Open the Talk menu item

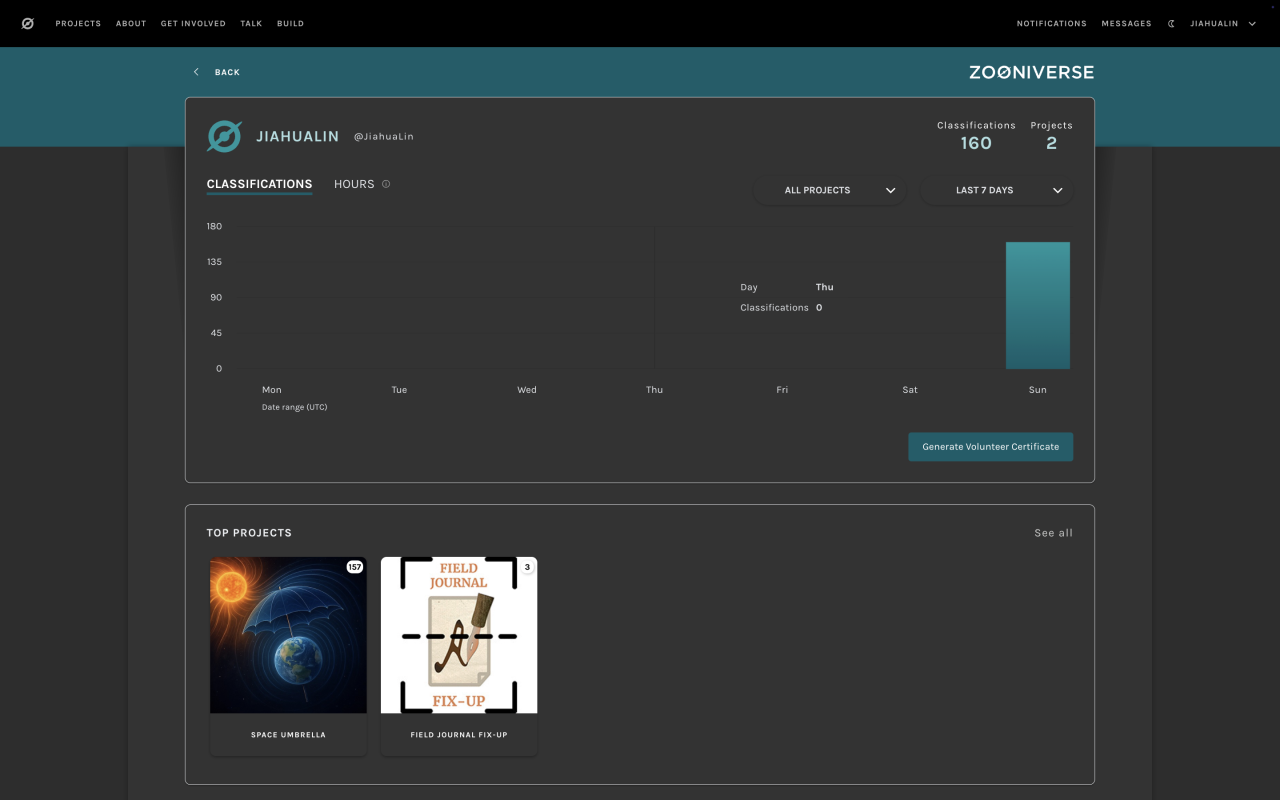coord(251,24)
